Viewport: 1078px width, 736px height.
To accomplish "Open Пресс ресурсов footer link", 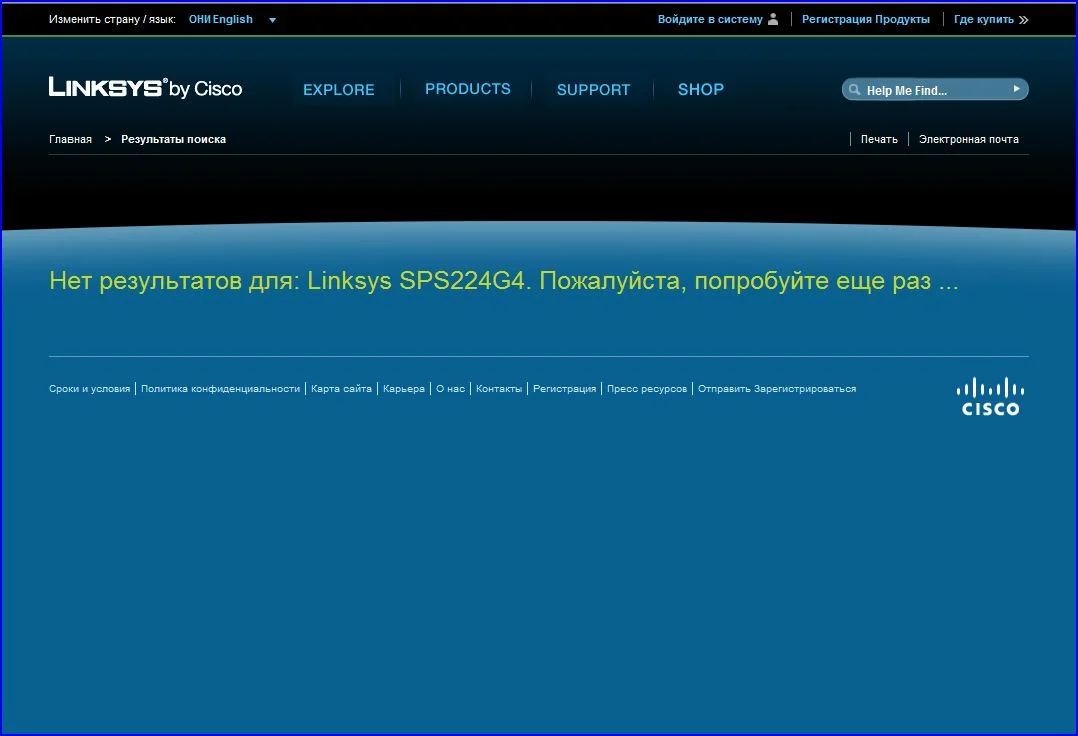I will (x=647, y=388).
